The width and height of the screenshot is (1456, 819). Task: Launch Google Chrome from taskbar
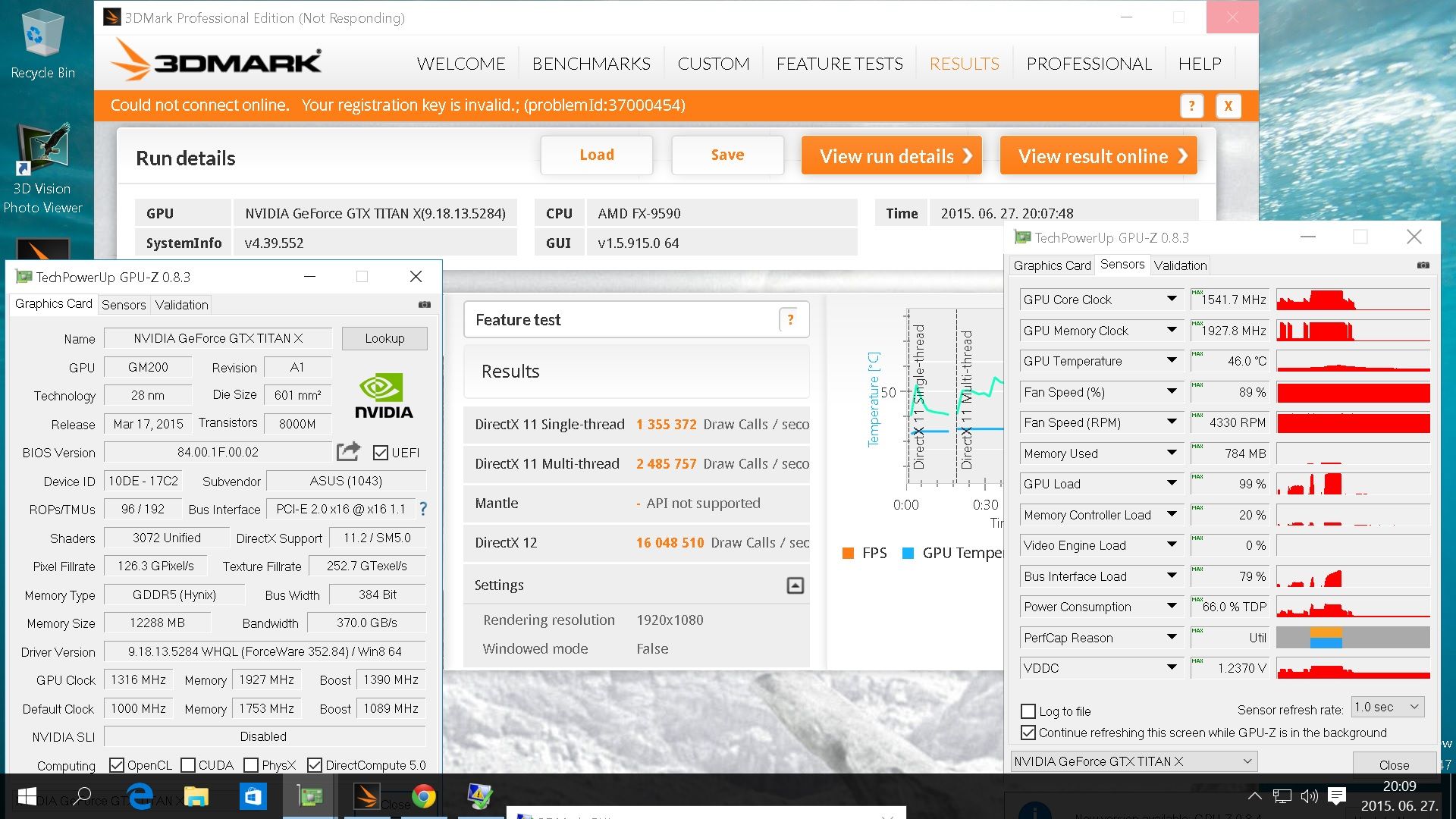coord(423,796)
